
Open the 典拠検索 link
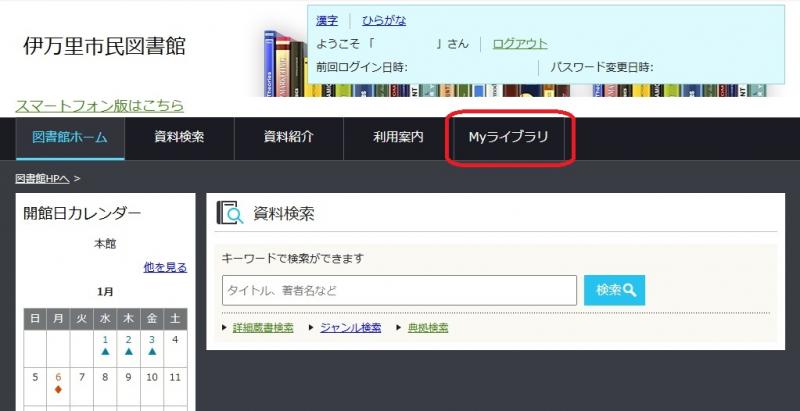click(427, 327)
